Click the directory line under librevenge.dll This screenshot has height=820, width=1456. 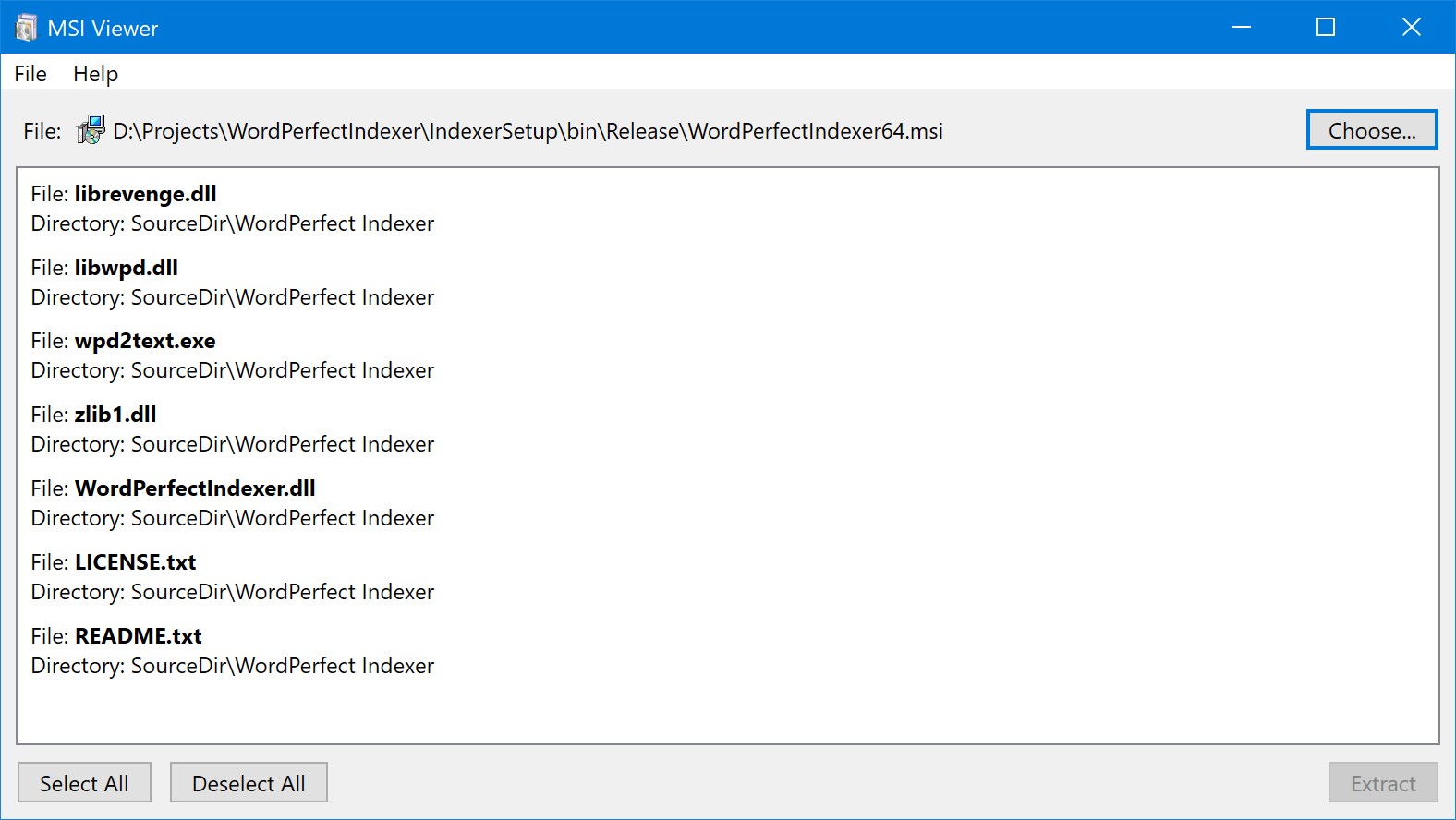tap(233, 223)
